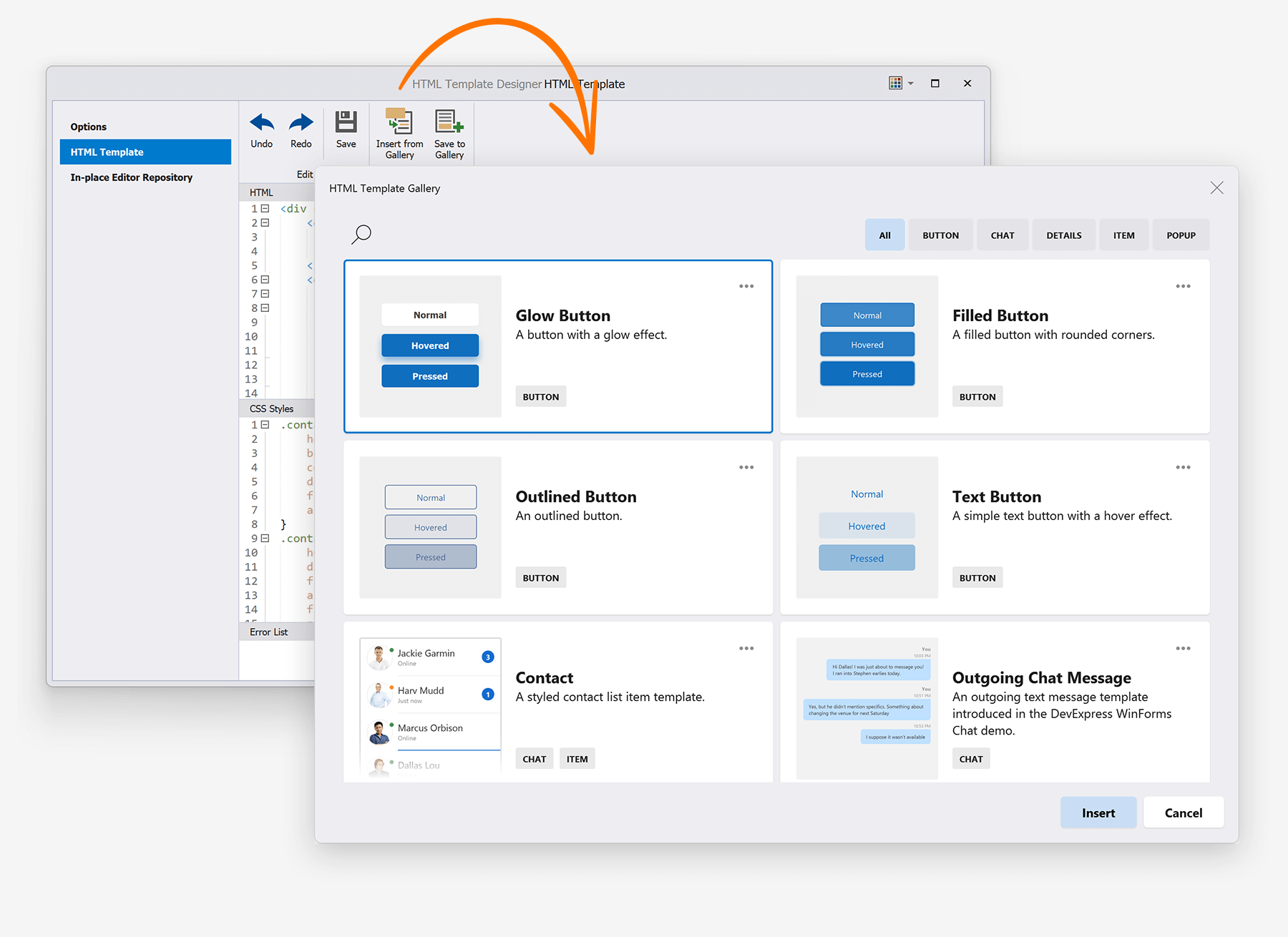Open search with the magnifier icon

pos(361,233)
